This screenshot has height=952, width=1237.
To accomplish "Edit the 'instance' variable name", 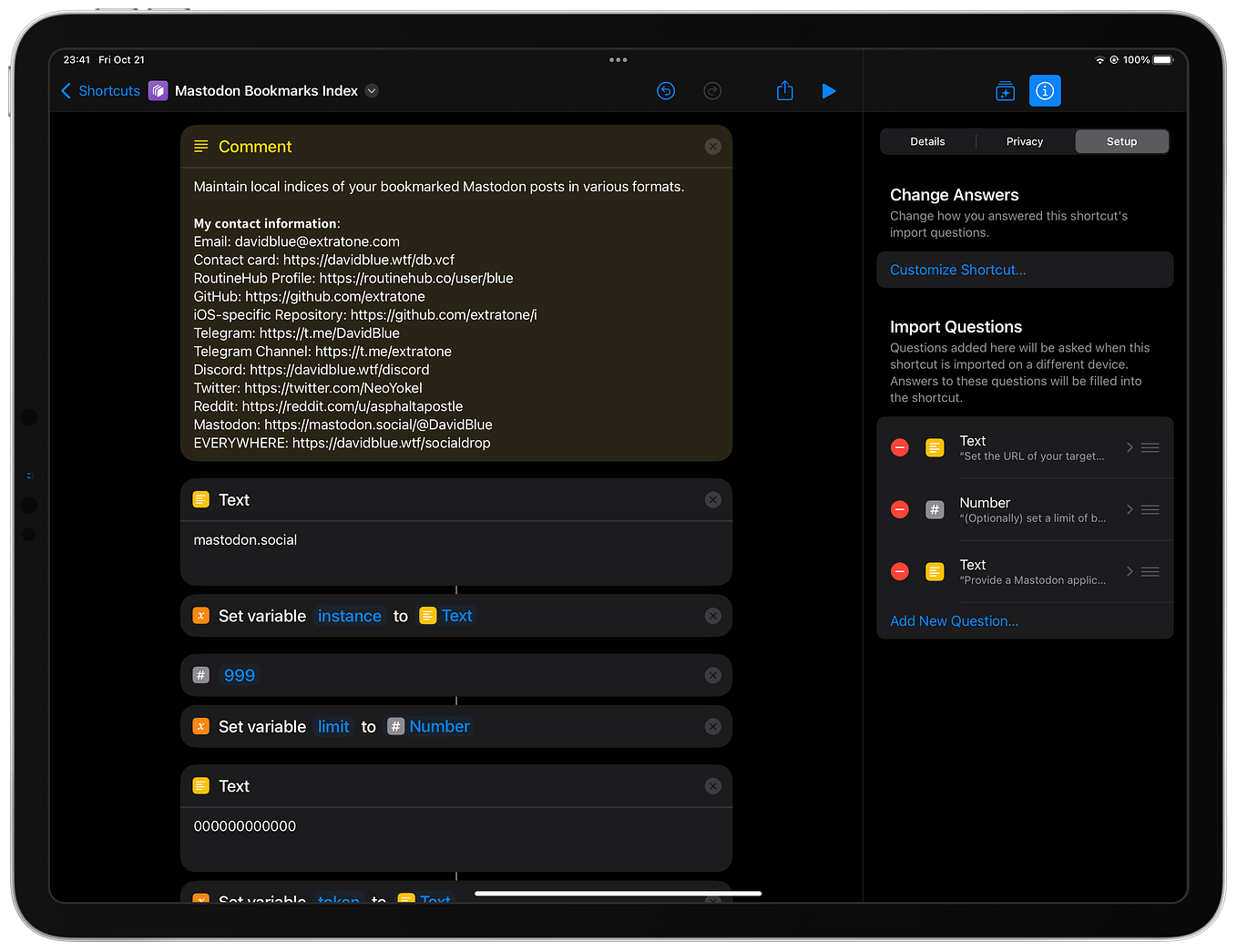I will tap(350, 616).
